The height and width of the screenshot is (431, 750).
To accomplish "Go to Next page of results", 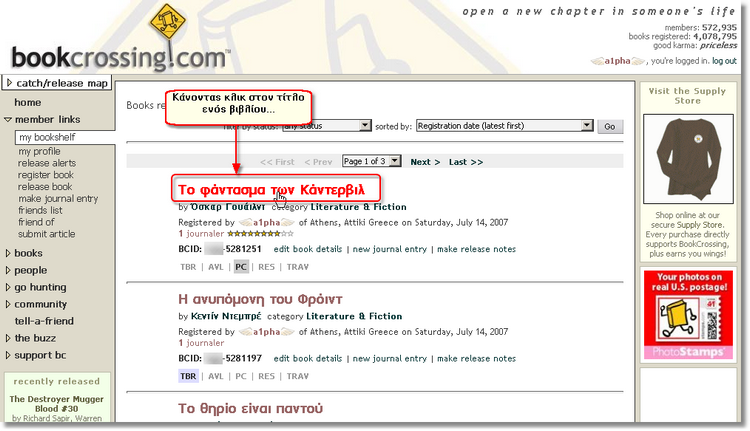I will point(425,161).
